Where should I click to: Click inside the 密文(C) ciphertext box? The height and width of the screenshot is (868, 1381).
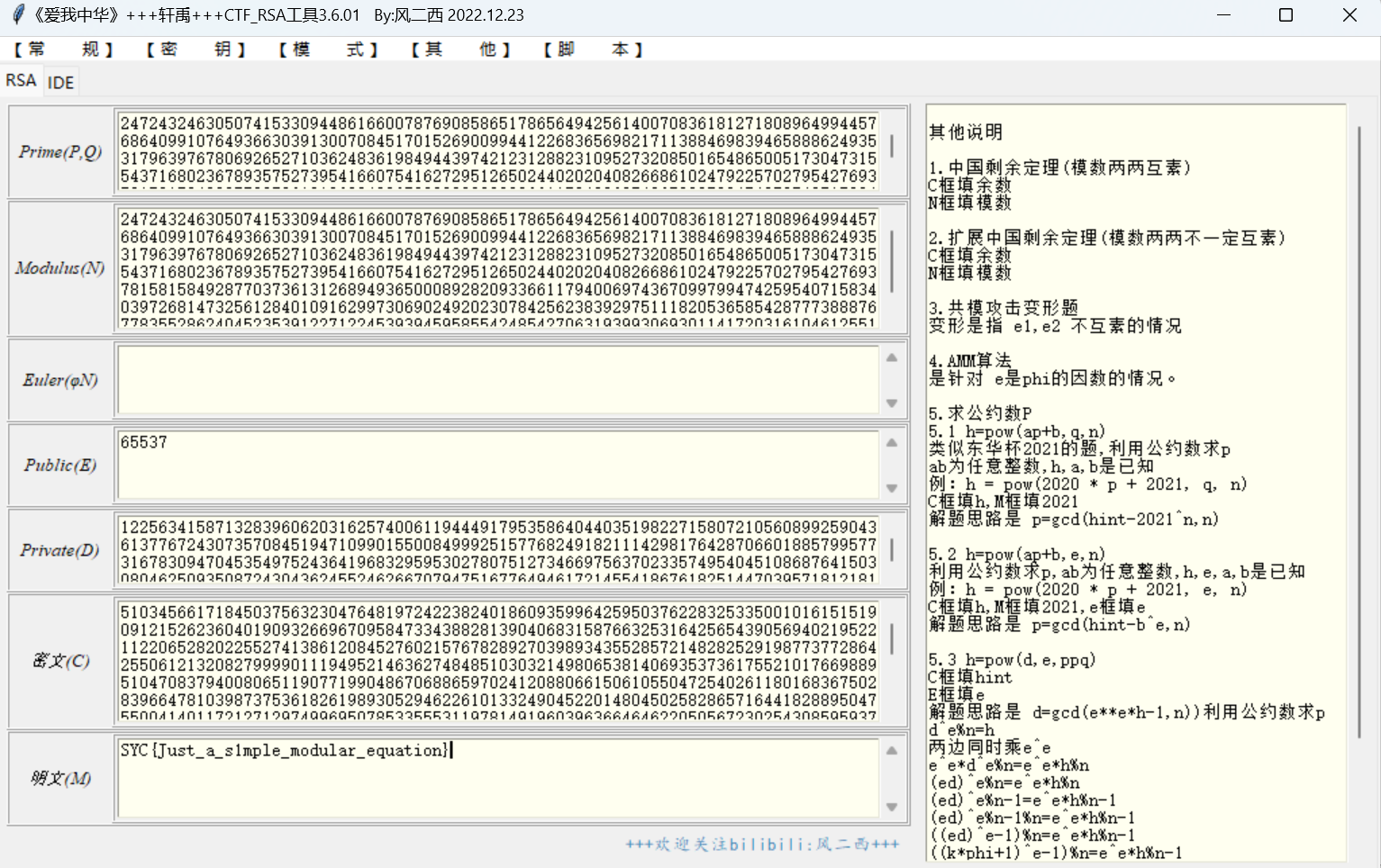[498, 660]
